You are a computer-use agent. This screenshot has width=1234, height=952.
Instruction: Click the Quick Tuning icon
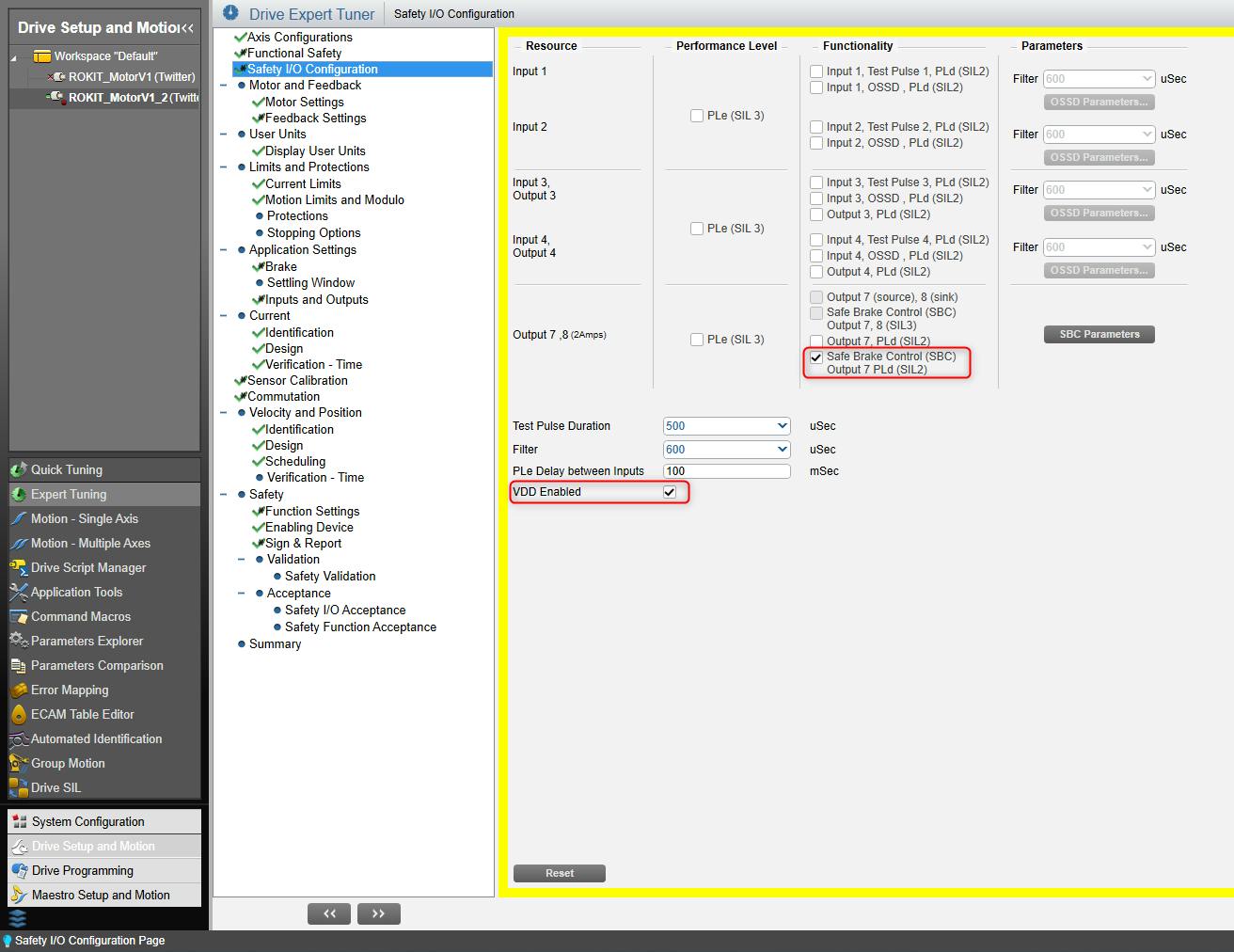click(x=18, y=469)
